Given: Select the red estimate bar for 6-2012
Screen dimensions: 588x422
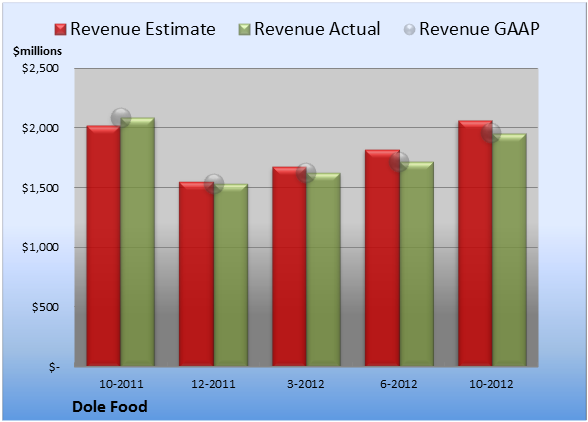Looking at the screenshot, I should 382,258.
